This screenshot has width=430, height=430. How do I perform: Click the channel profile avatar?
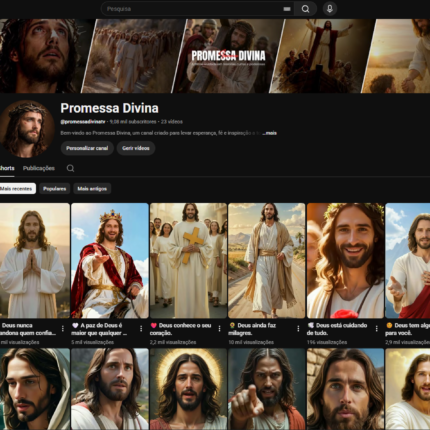pos(26,129)
